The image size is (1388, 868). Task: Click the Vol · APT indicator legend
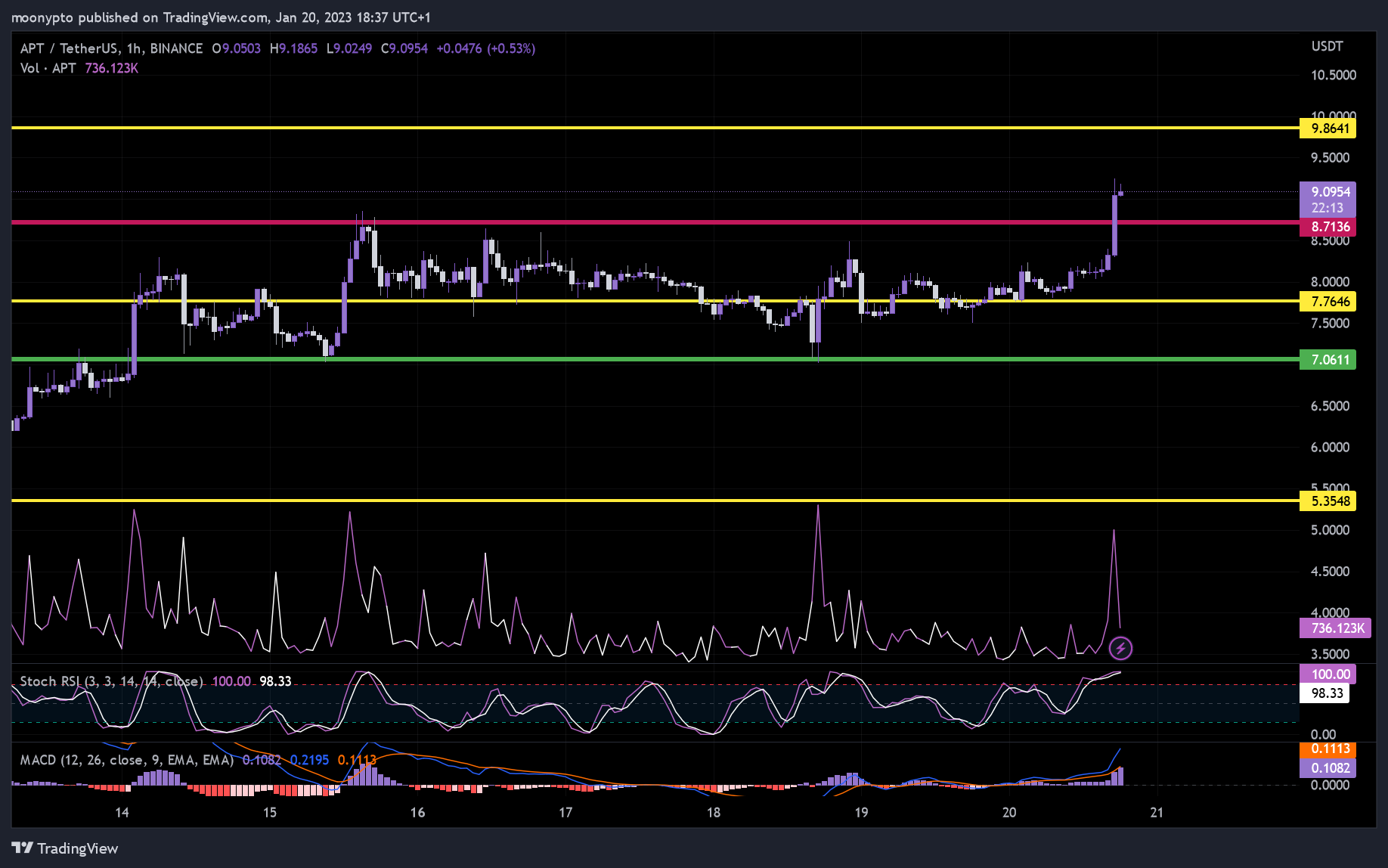48,68
